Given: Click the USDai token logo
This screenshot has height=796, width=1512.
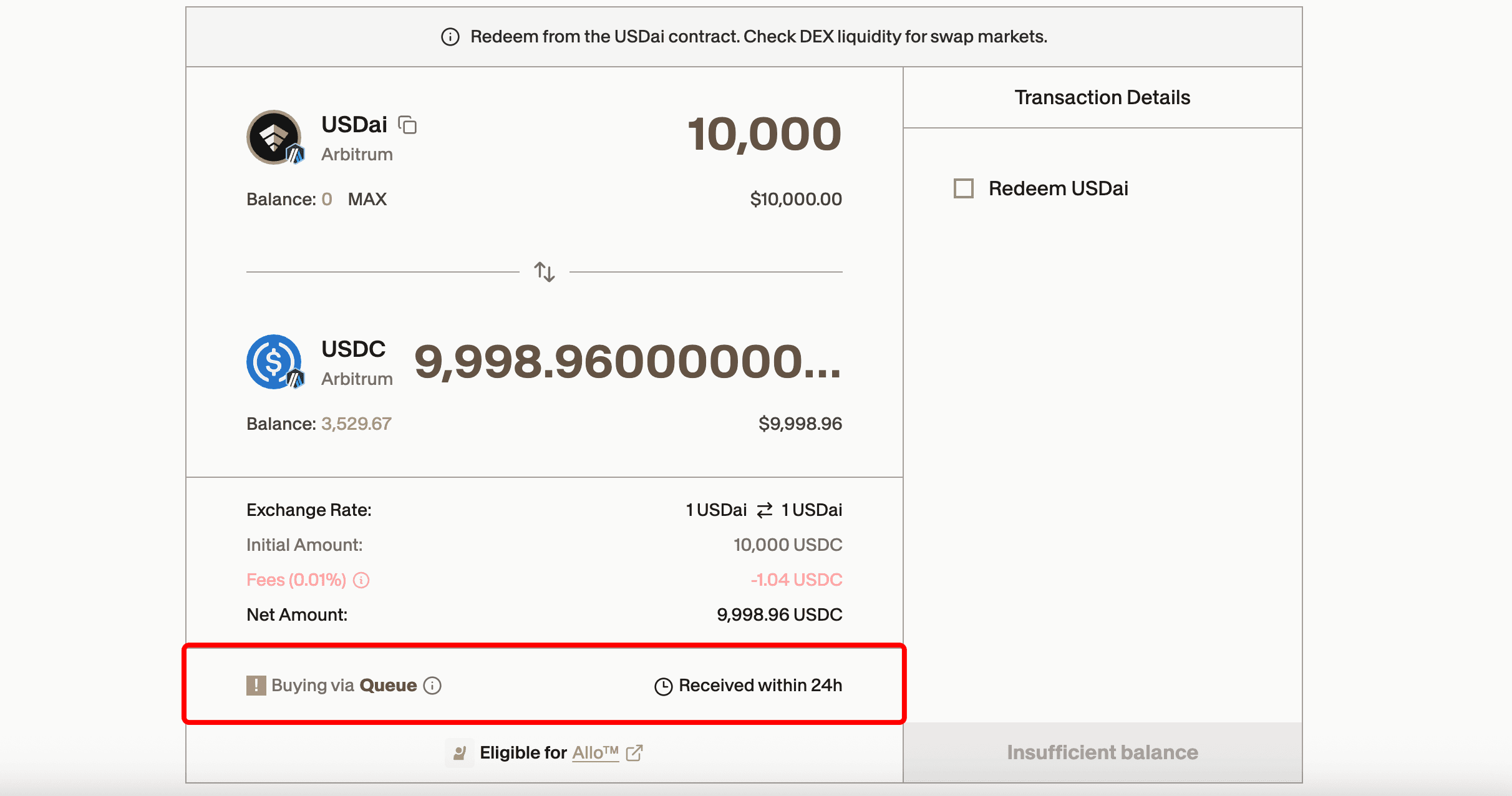Looking at the screenshot, I should point(274,137).
